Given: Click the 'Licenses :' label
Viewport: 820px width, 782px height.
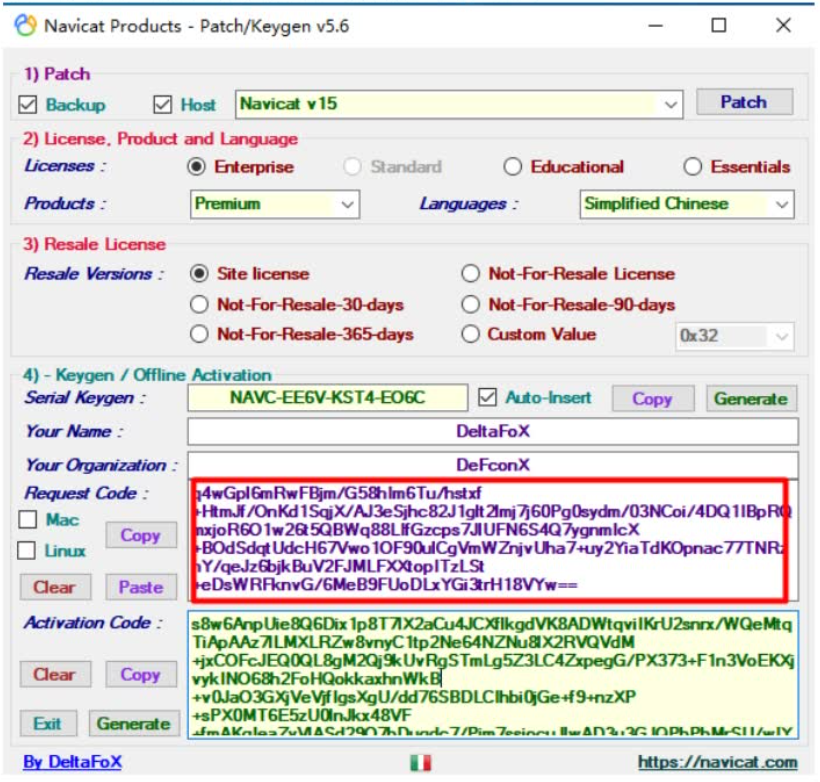Looking at the screenshot, I should [65, 166].
